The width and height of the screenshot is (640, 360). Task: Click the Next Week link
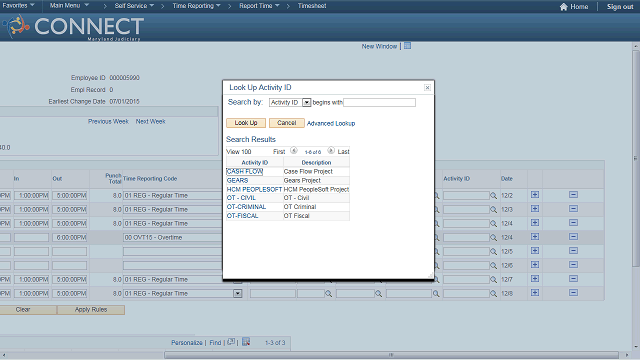pyautogui.click(x=151, y=121)
